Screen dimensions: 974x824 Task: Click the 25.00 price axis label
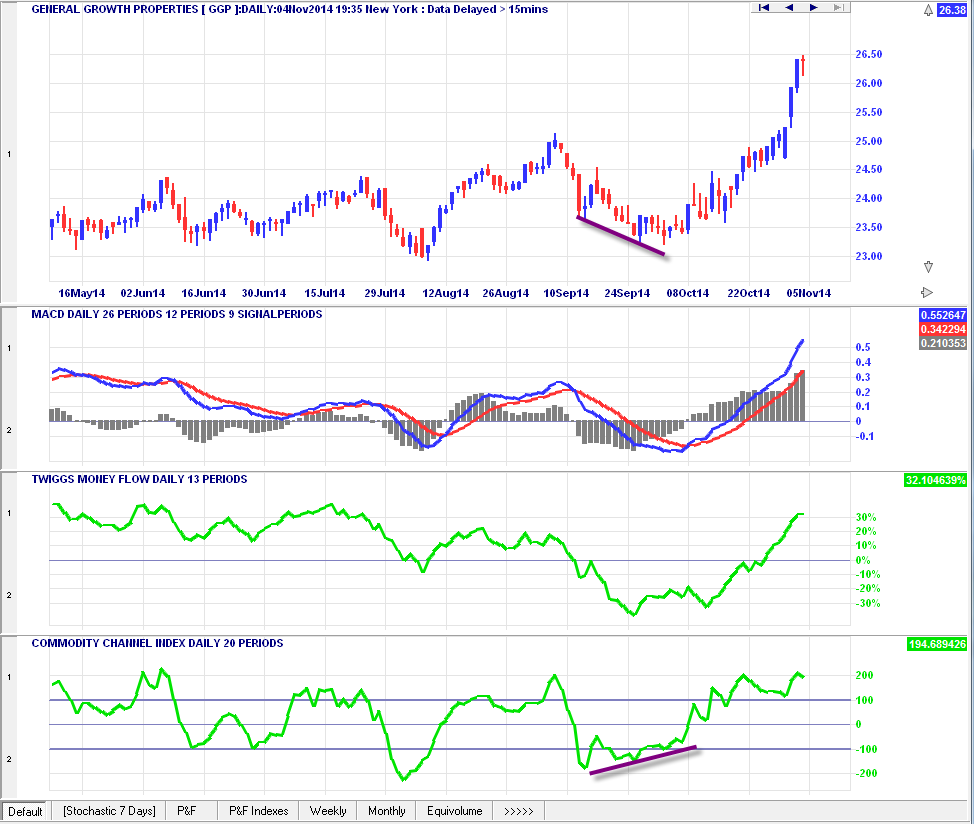[x=868, y=141]
